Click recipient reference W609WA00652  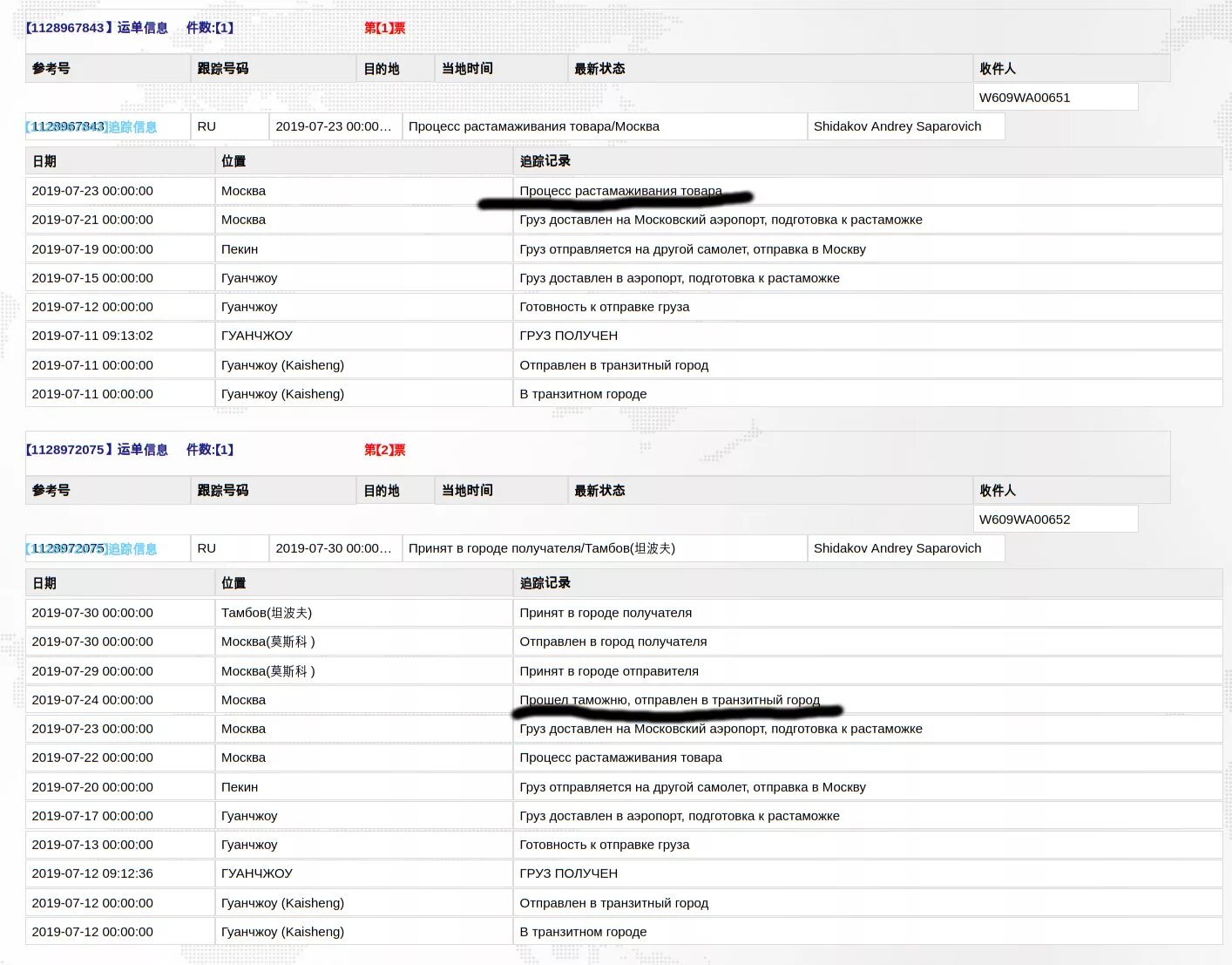point(1055,520)
